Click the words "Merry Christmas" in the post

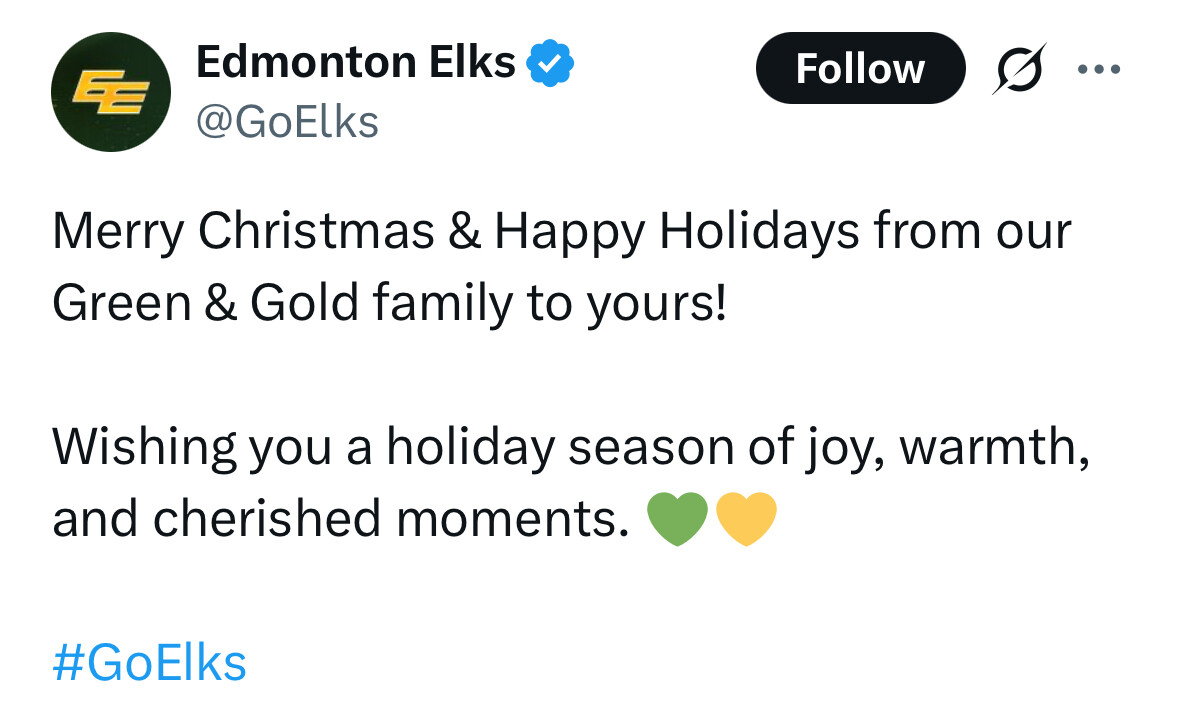pyautogui.click(x=243, y=232)
